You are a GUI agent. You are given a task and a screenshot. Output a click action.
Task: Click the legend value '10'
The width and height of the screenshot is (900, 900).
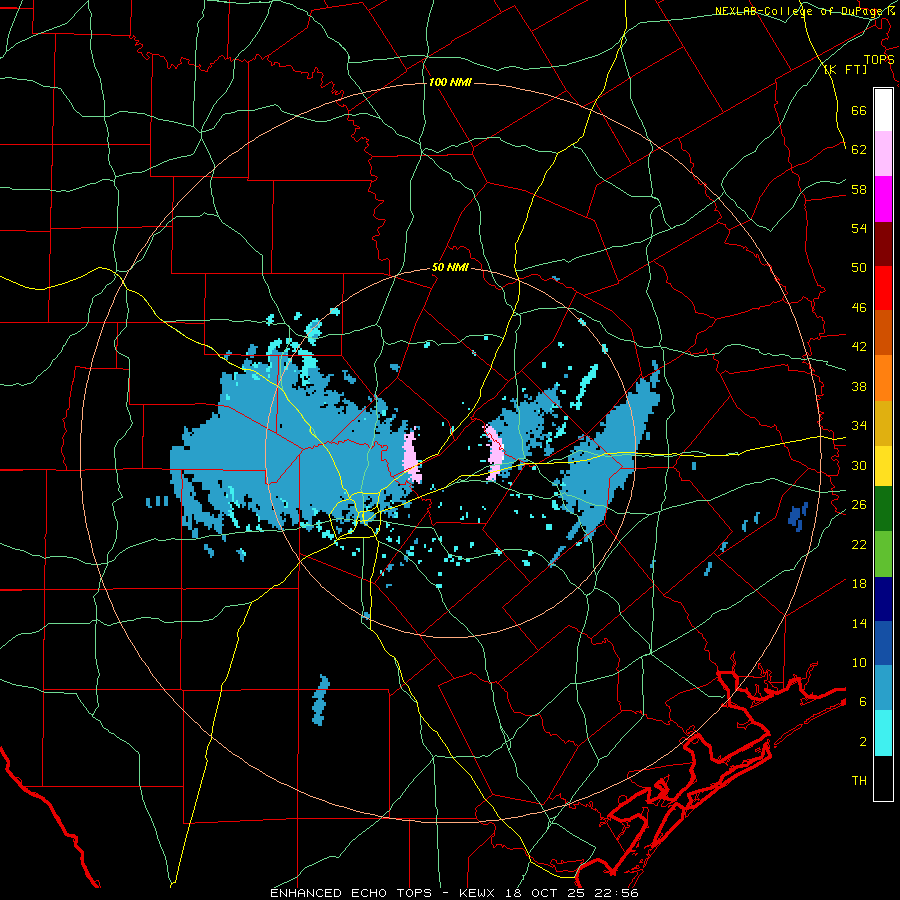pos(859,662)
